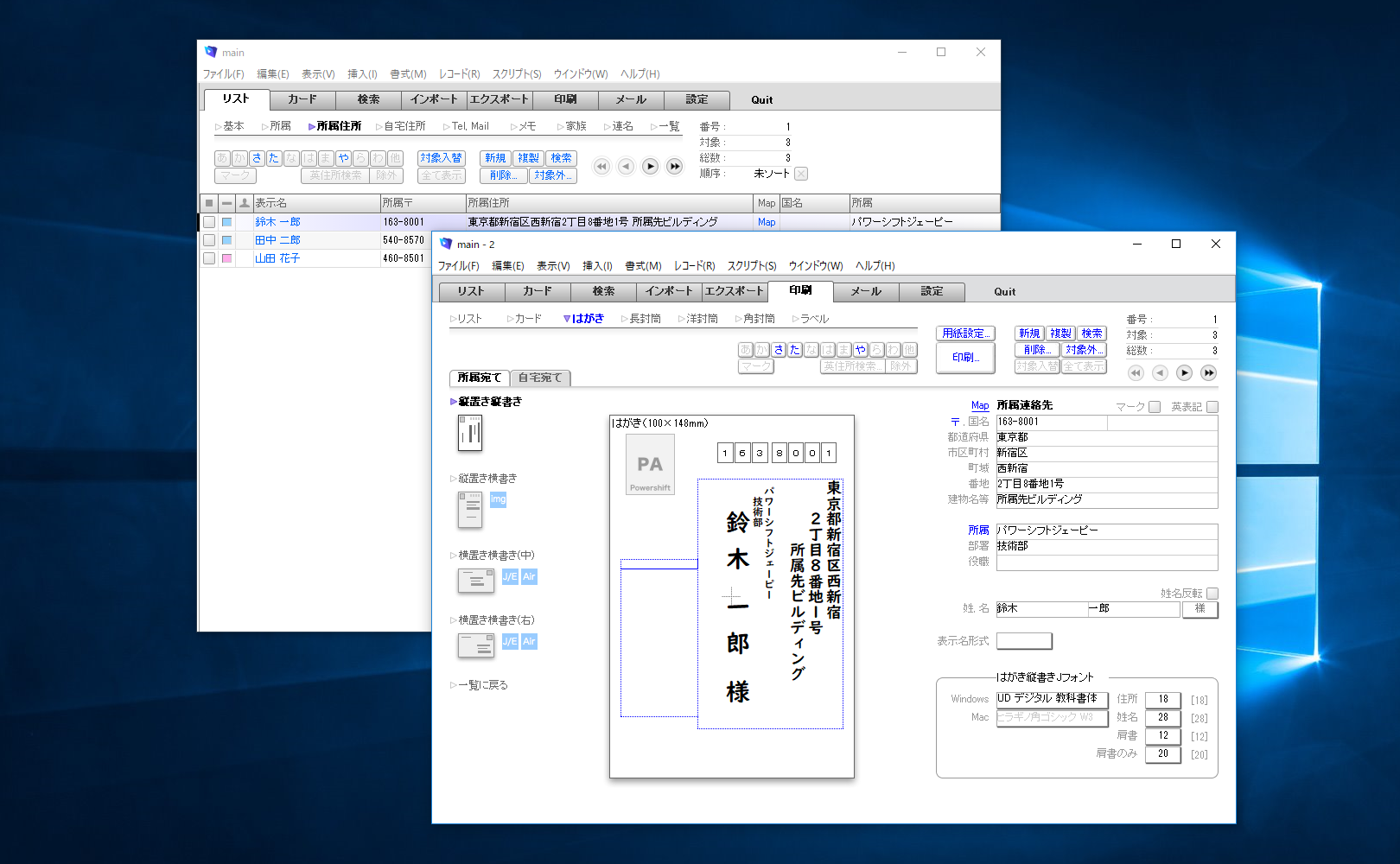Viewport: 1400px width, 864px height.
Task: Select the 縦置き横書き layout thumbnail
Action: coord(470,510)
